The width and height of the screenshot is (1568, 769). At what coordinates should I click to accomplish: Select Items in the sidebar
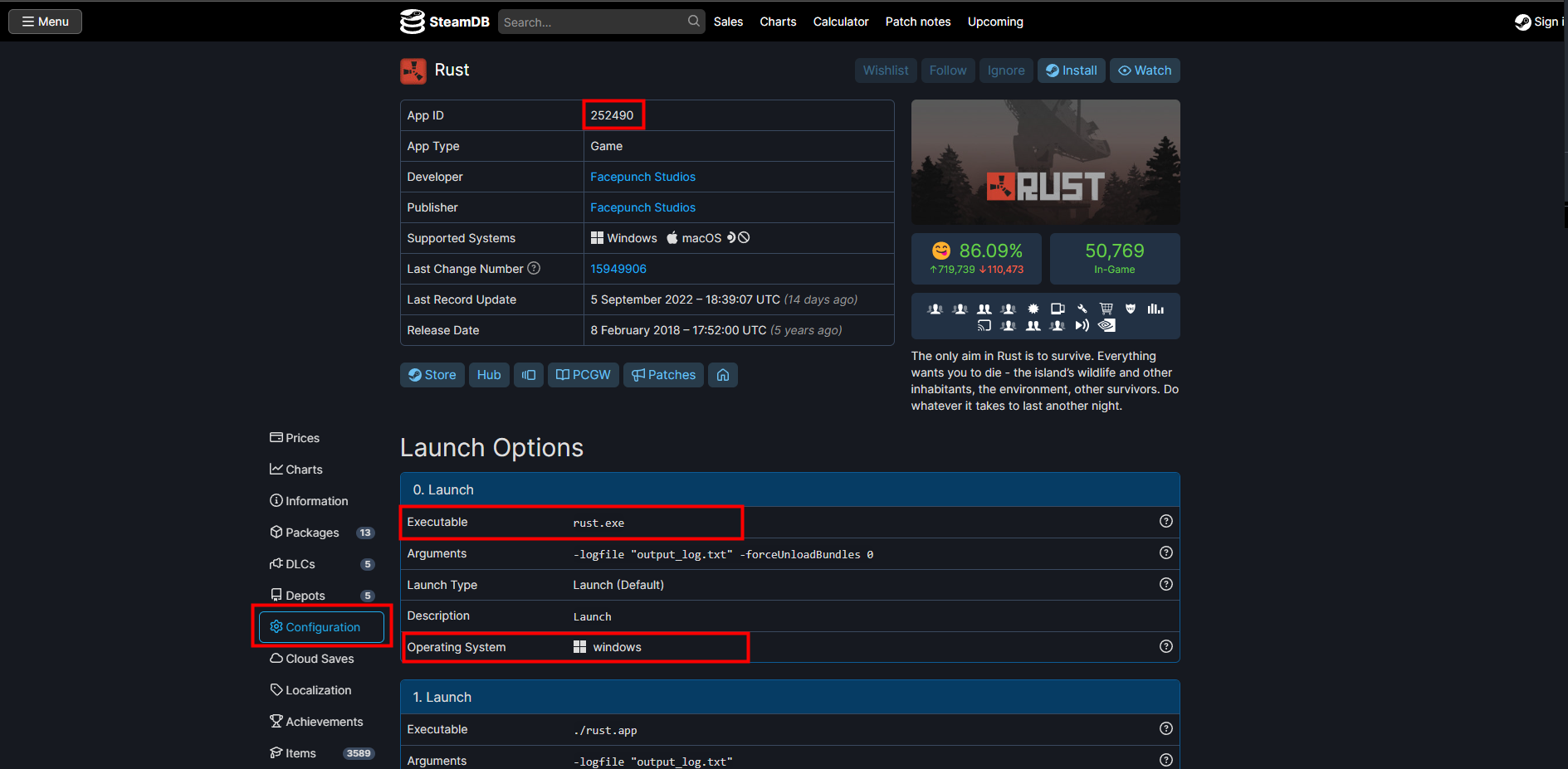321,753
